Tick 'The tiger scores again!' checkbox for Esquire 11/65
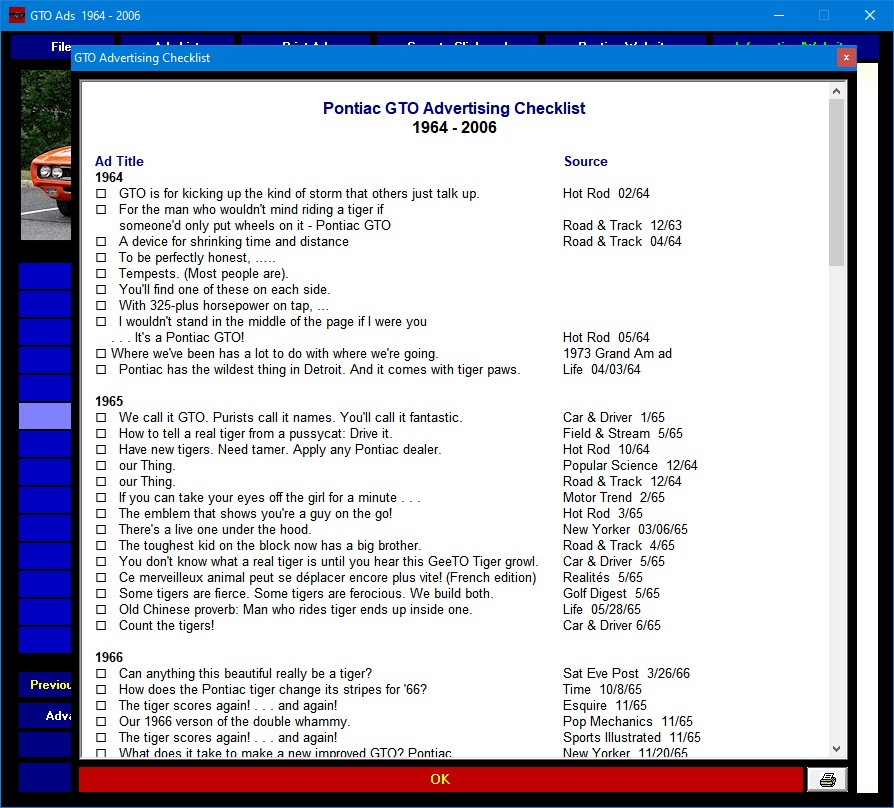 pyautogui.click(x=101, y=705)
